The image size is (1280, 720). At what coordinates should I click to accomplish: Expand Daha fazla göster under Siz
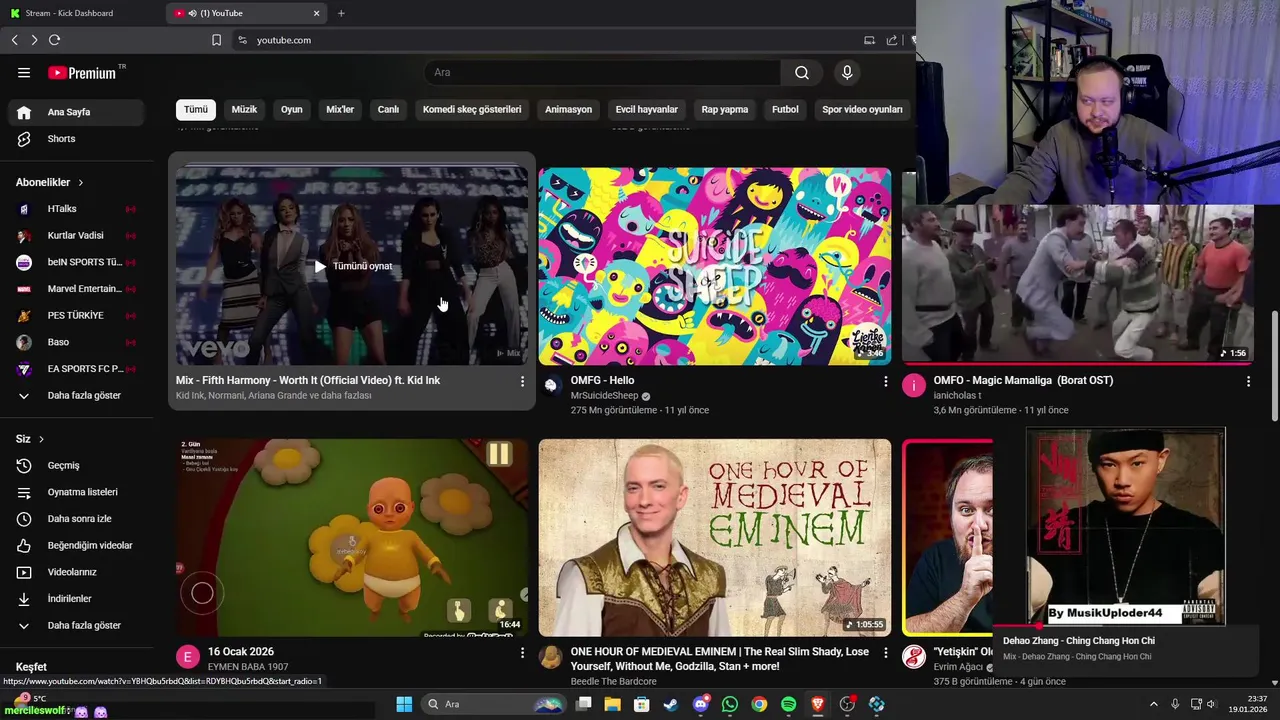(76, 625)
